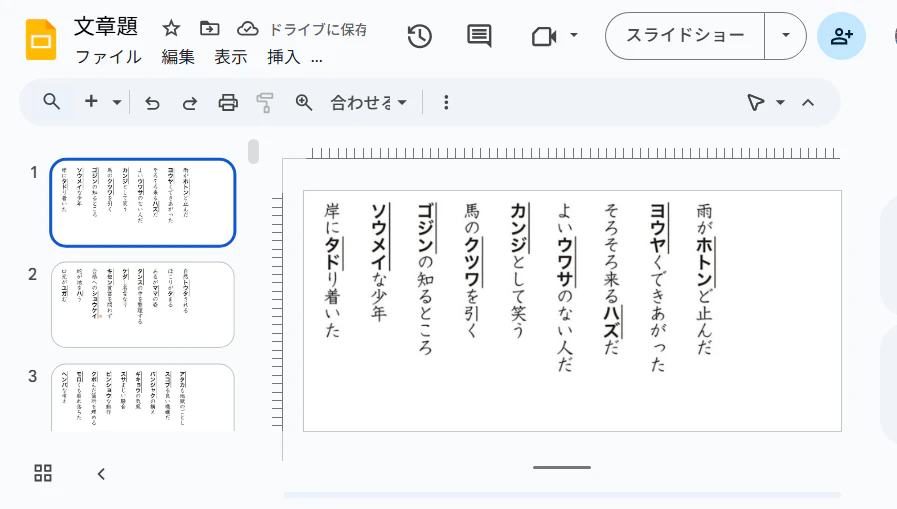Click the text ヨウヤくできあがった
This screenshot has height=509, width=897.
pos(658,287)
